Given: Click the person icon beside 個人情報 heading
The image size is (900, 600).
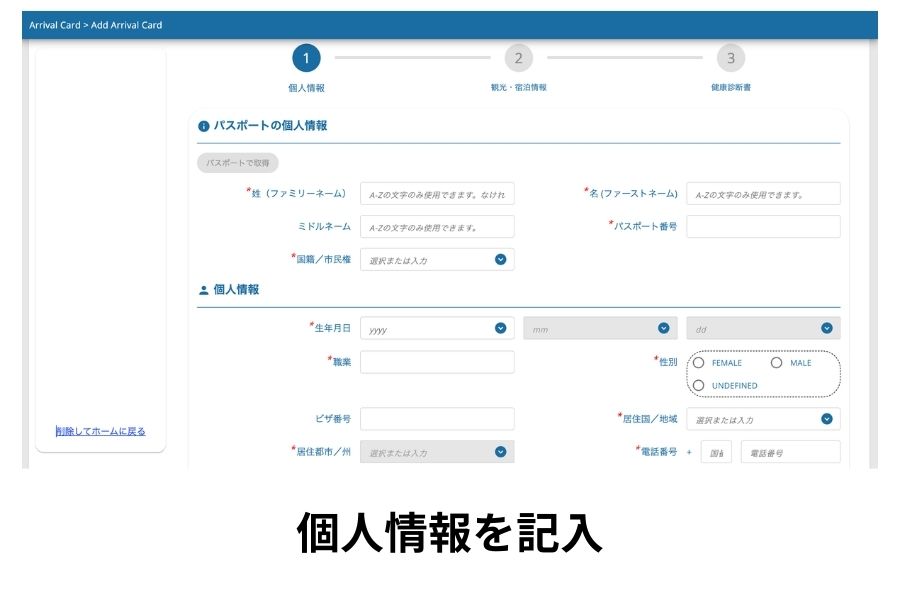Looking at the screenshot, I should (204, 290).
